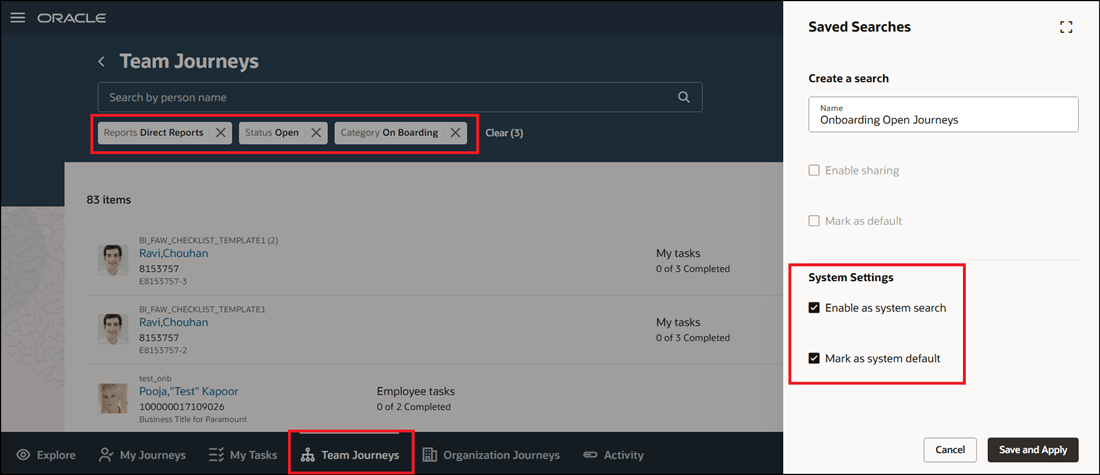Click the "Create a search" heading
The height and width of the screenshot is (475, 1100).
(848, 79)
